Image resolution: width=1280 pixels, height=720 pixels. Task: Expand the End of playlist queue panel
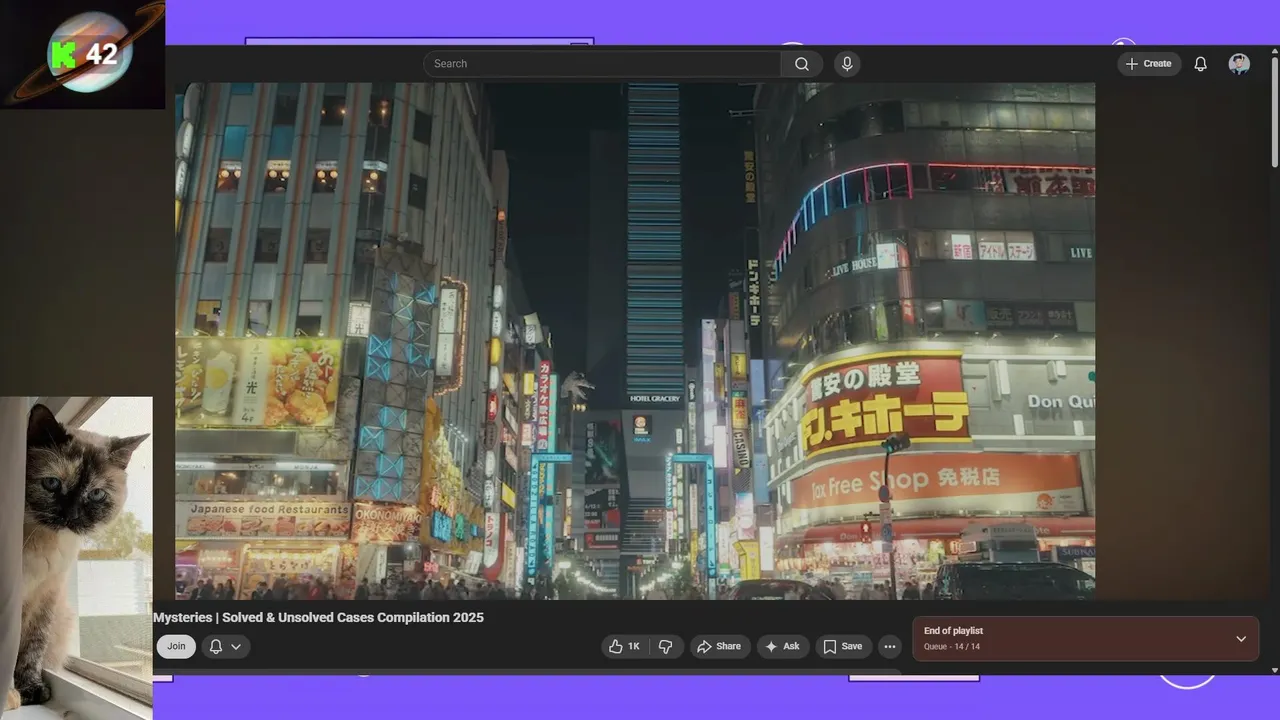[x=1241, y=639]
